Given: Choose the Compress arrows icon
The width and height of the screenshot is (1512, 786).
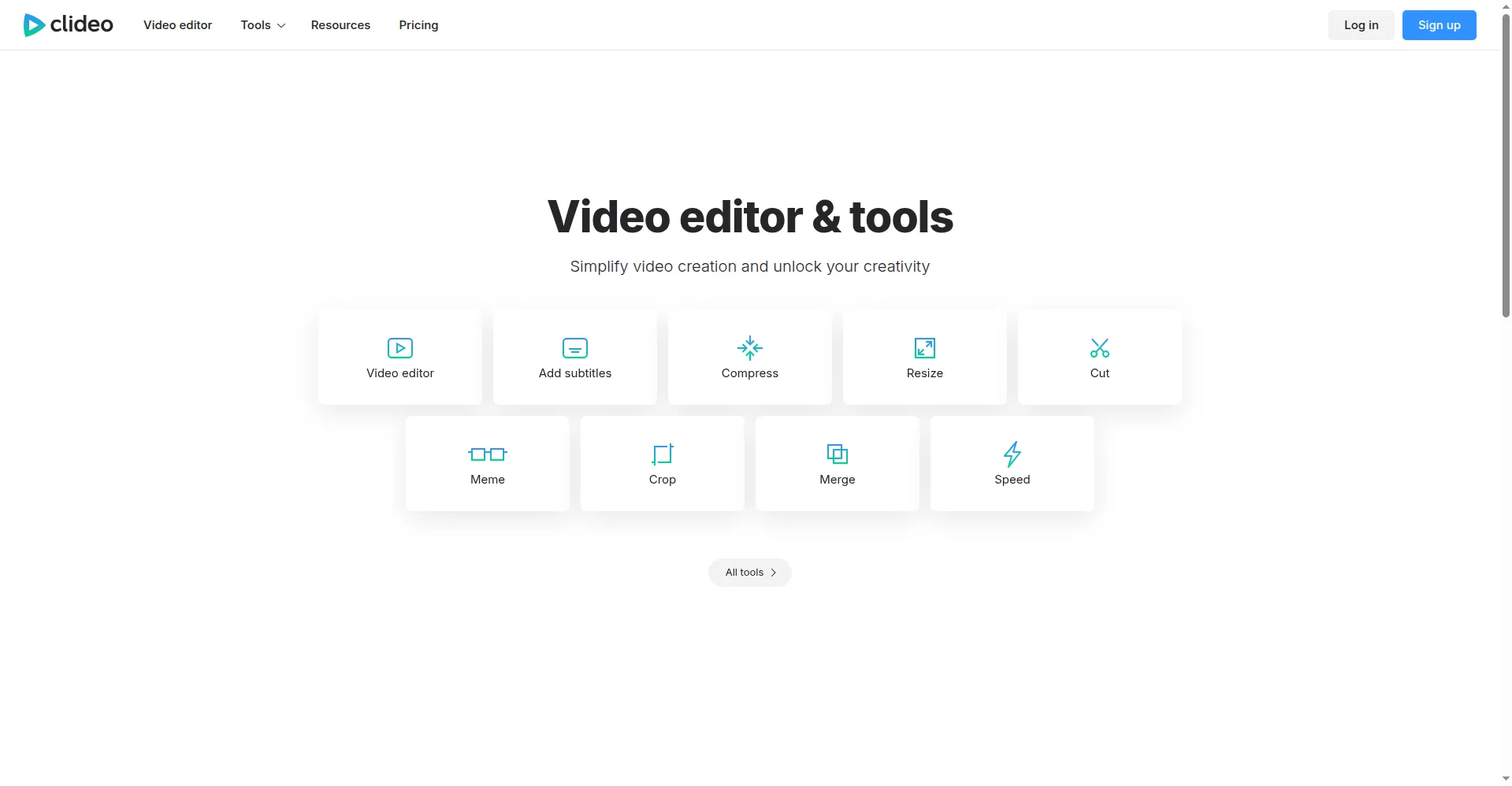Looking at the screenshot, I should click(x=750, y=347).
